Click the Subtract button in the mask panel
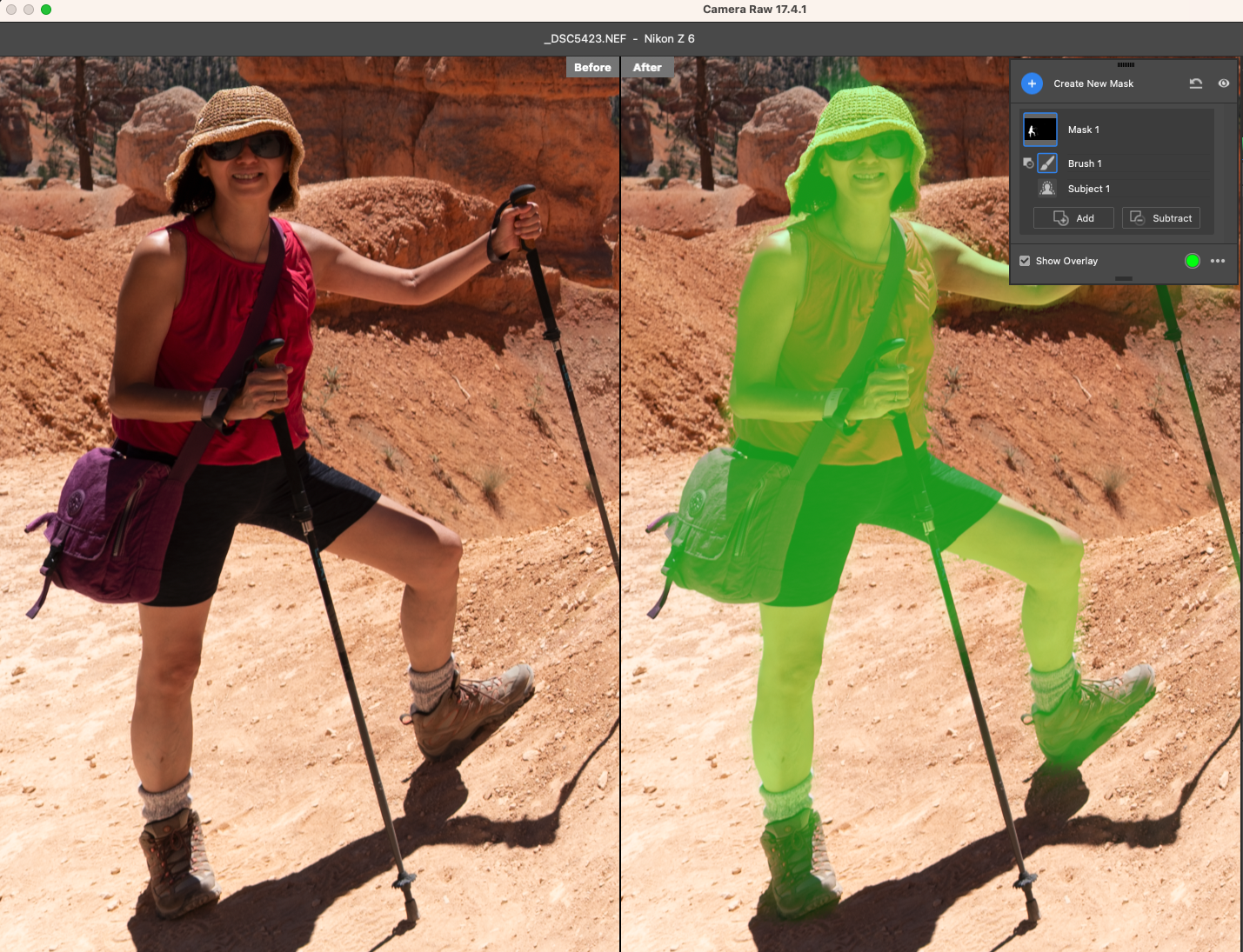This screenshot has width=1243, height=952. coord(1161,218)
